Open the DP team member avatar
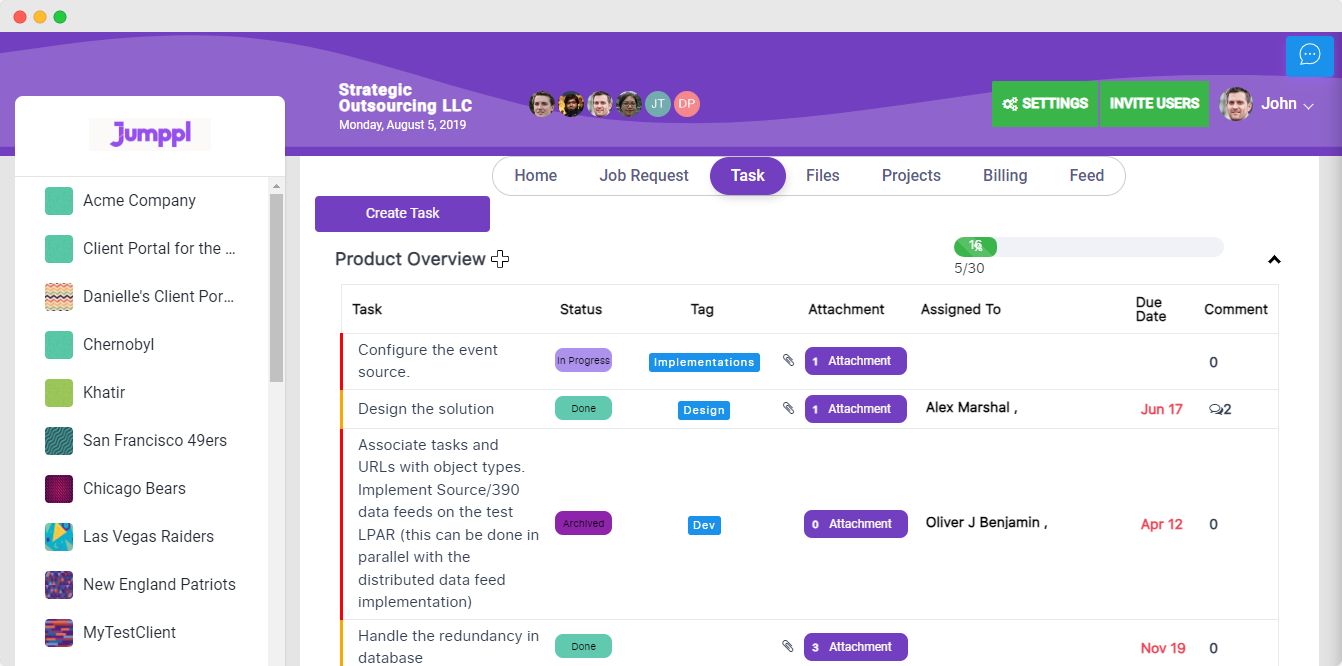This screenshot has width=1342, height=666. (686, 103)
